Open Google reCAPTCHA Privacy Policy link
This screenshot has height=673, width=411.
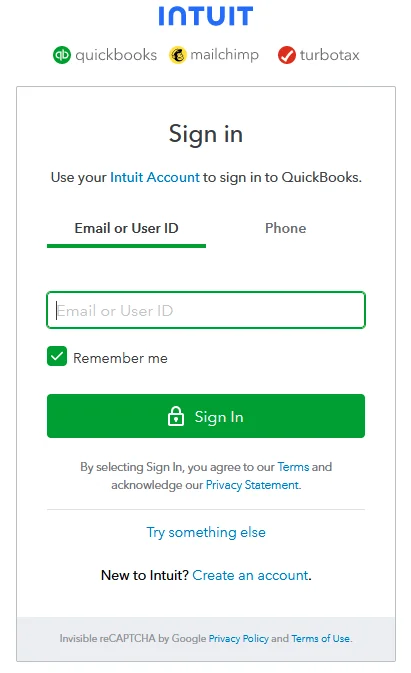coord(239,639)
